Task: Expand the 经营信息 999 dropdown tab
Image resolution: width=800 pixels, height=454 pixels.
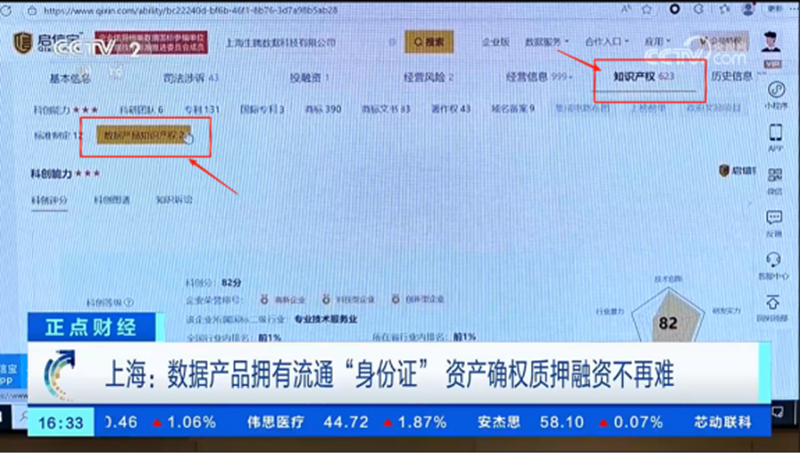Action: click(539, 77)
